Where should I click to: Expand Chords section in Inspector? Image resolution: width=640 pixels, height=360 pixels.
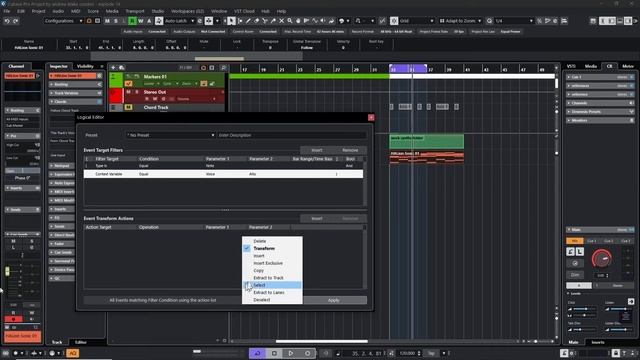click(76, 102)
